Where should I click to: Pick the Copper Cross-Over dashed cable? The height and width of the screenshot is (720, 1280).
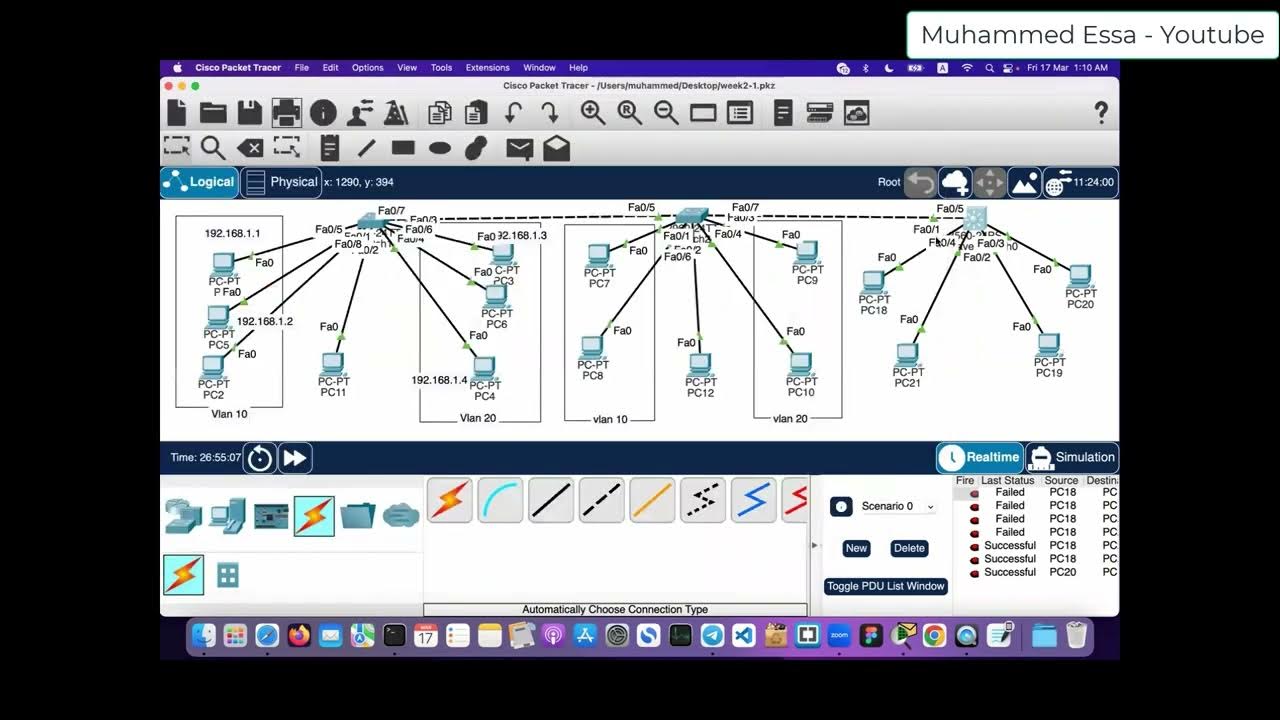[x=602, y=500]
